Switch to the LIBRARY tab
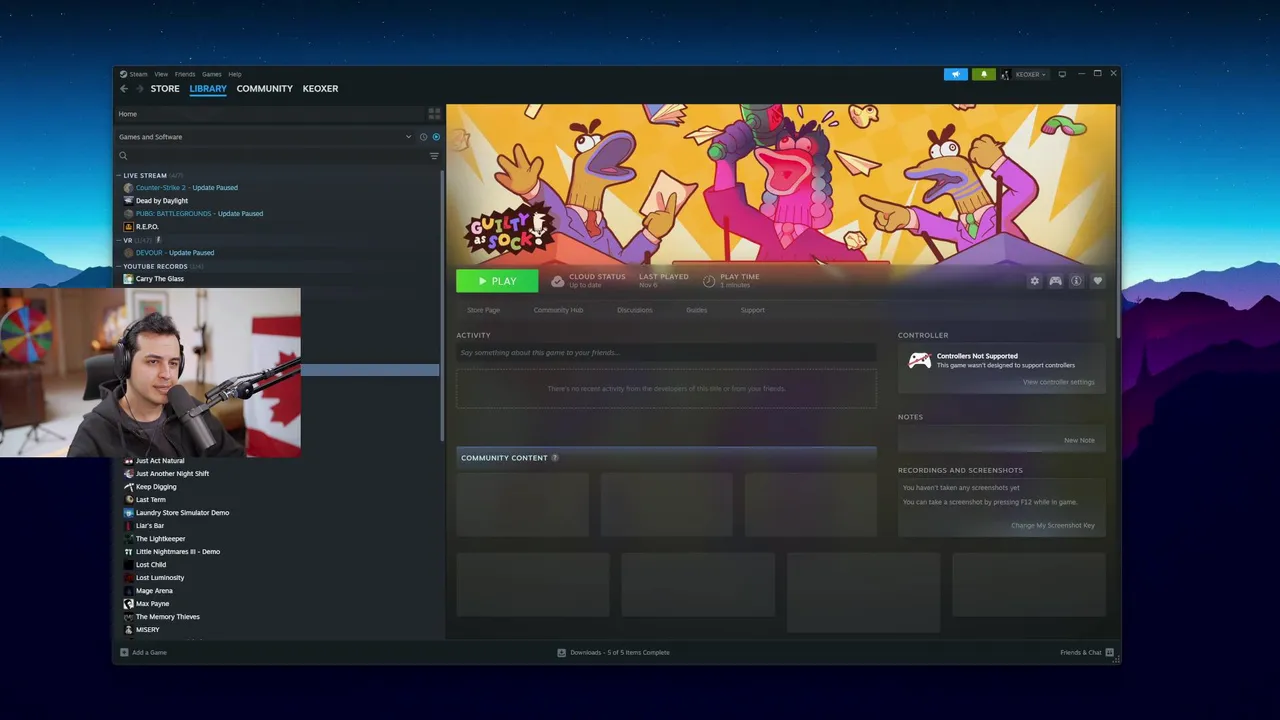1280x720 pixels. coord(208,89)
